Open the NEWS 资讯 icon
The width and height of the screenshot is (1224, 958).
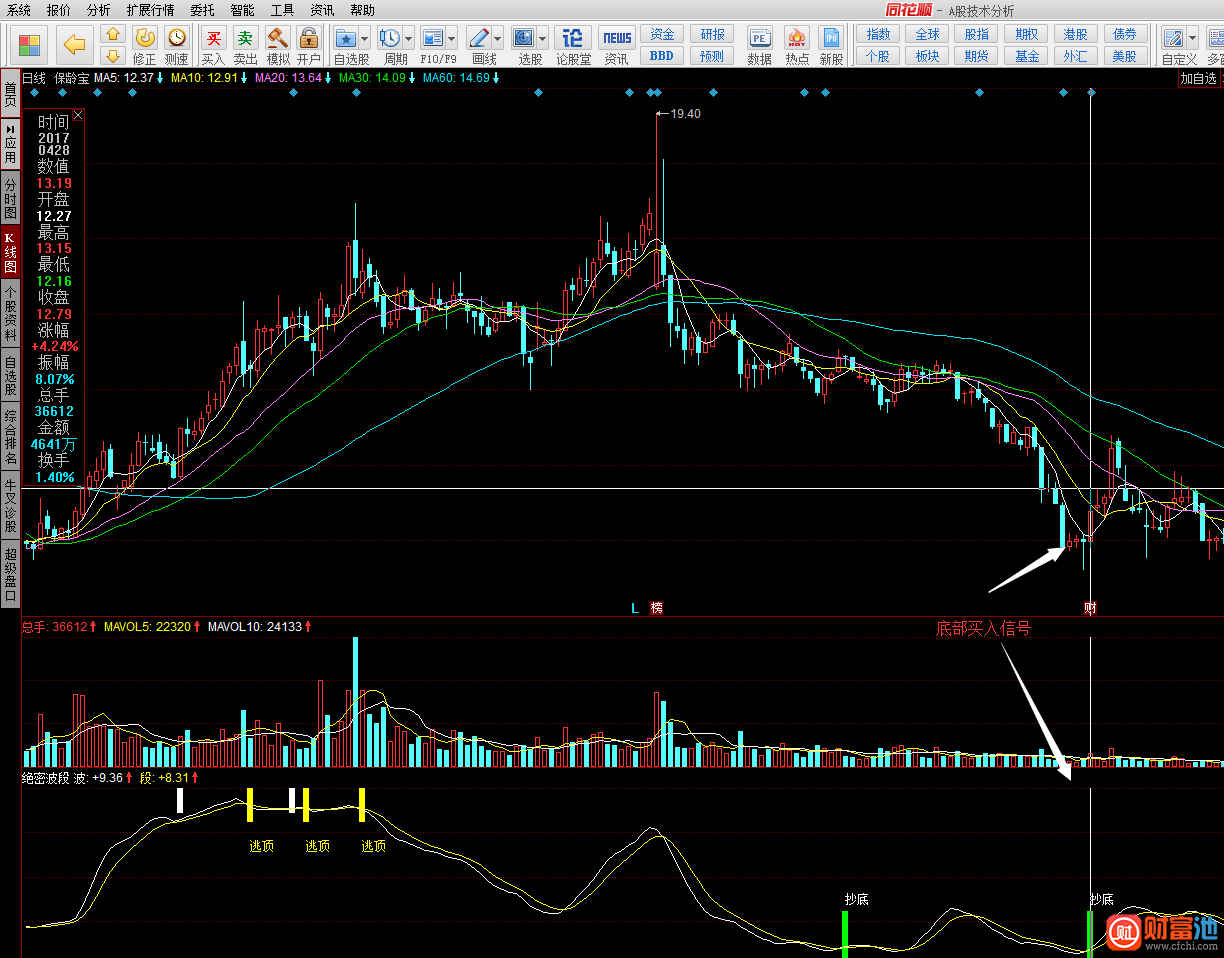point(617,38)
